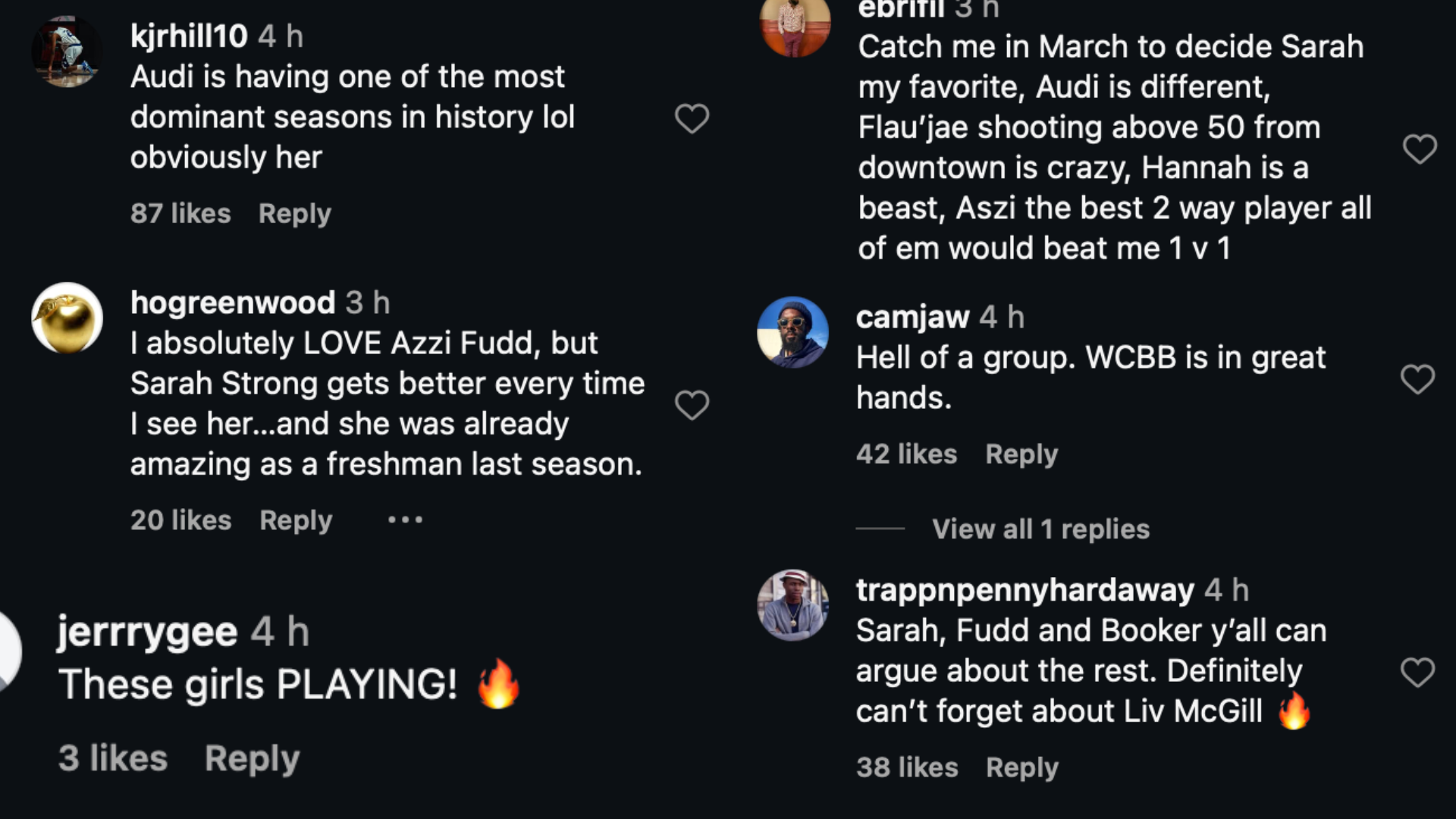
Task: Show who liked kjrhill10's comment (87 likes)
Action: [180, 214]
